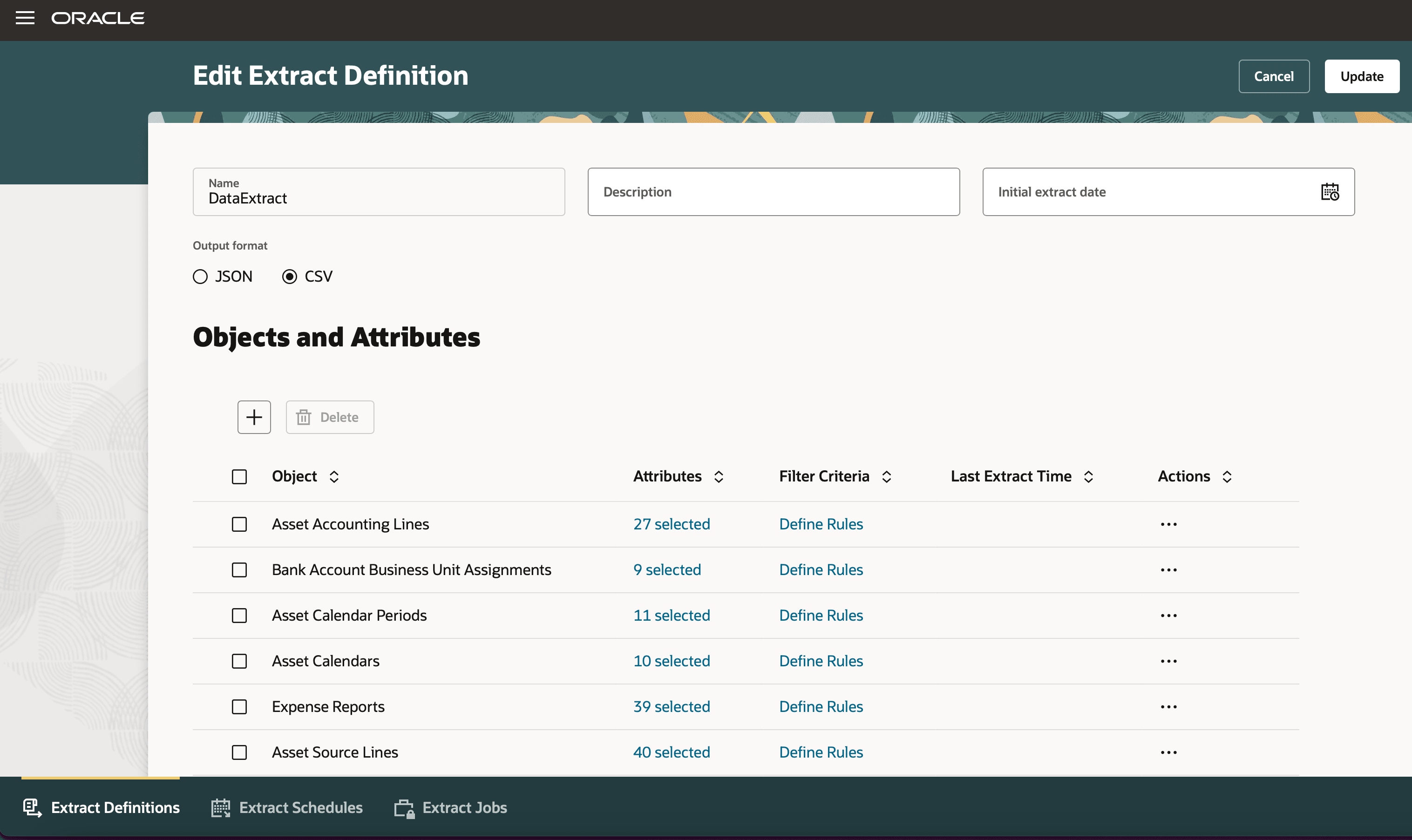Select JSON as the output format
This screenshot has height=840, width=1412.
pos(200,276)
